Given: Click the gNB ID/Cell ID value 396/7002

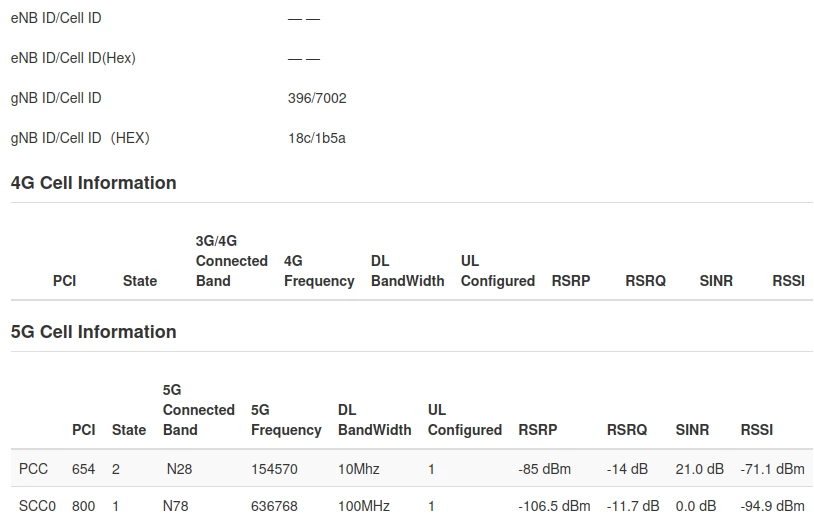Looking at the screenshot, I should pos(317,98).
